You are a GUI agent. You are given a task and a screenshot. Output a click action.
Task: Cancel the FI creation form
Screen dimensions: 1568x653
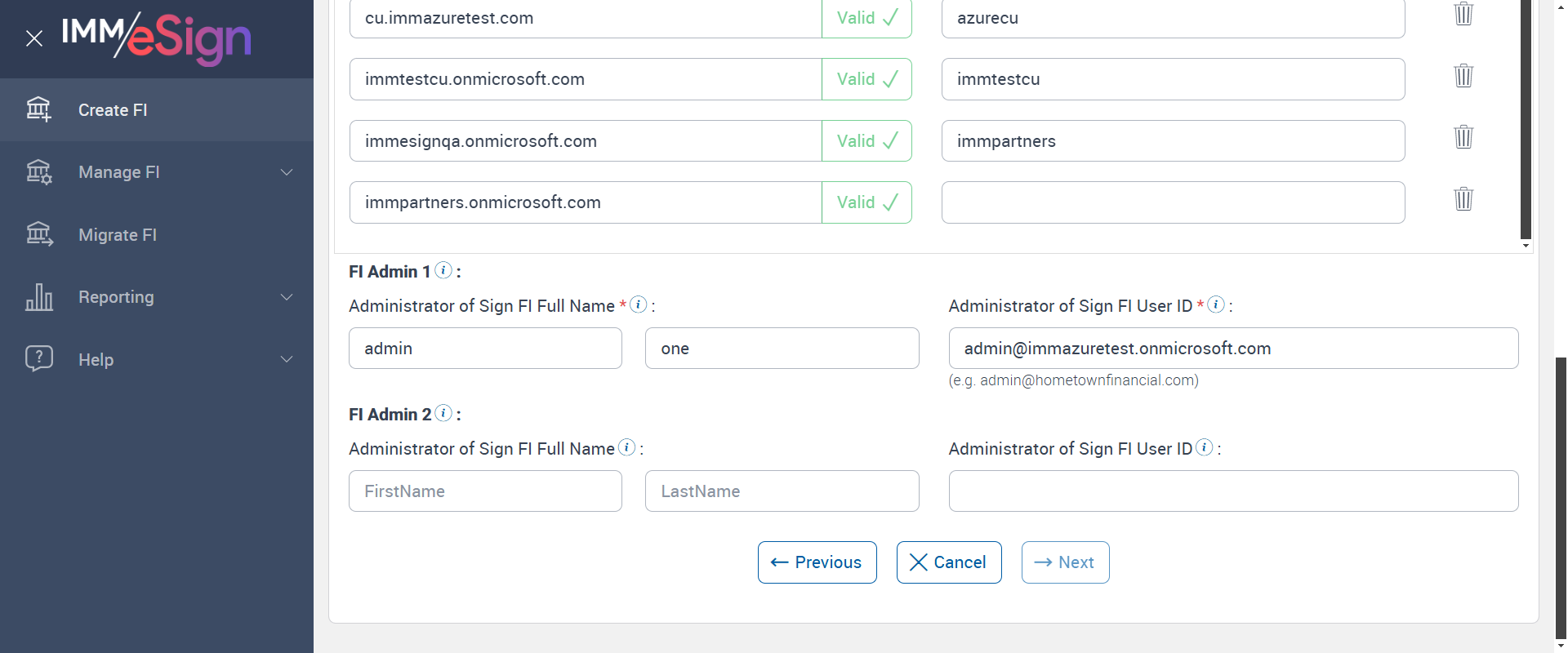click(948, 562)
